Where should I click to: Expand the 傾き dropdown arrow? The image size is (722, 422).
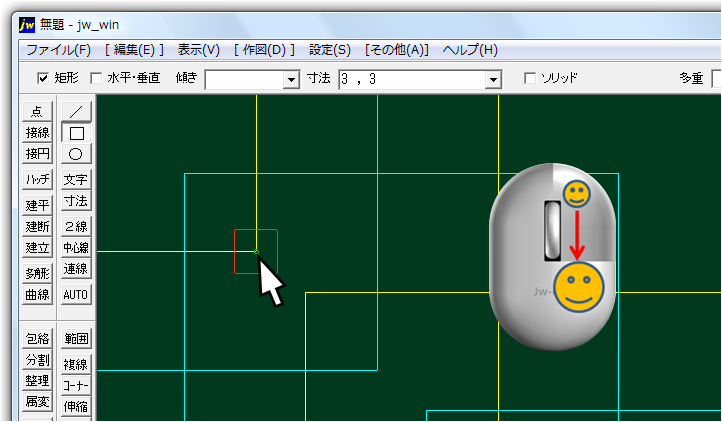click(292, 79)
